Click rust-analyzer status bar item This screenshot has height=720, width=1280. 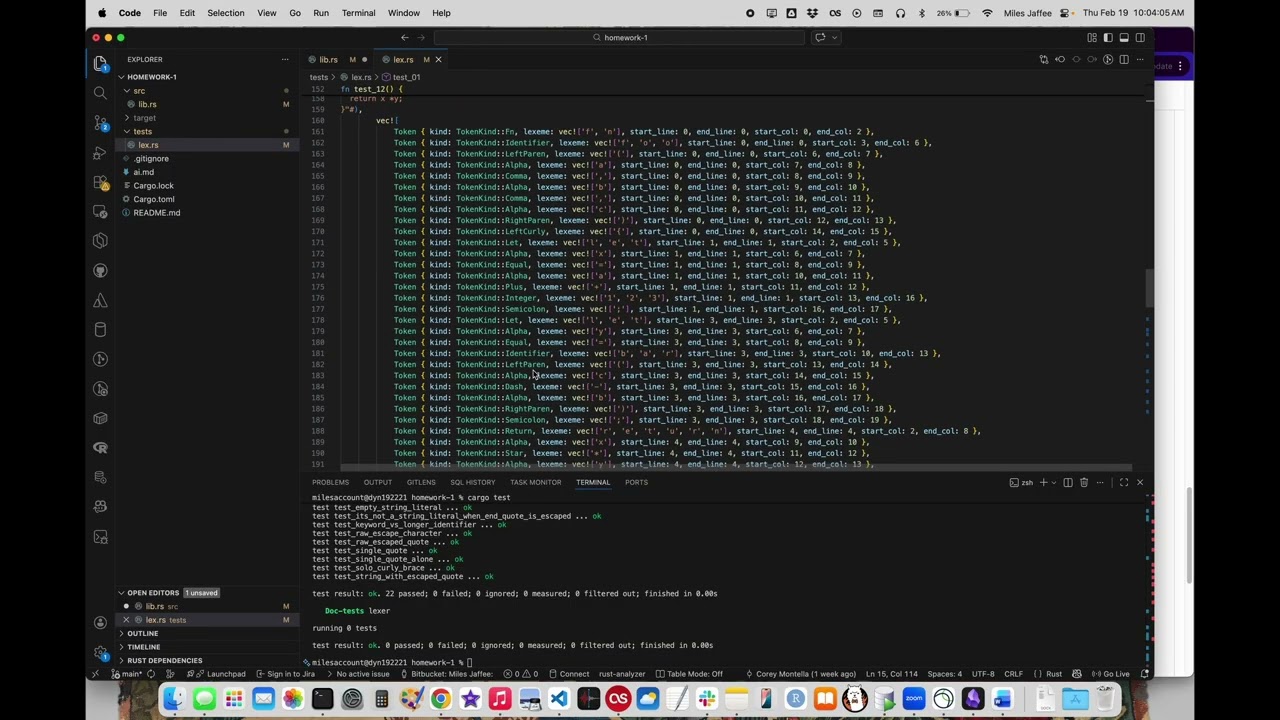(624, 674)
